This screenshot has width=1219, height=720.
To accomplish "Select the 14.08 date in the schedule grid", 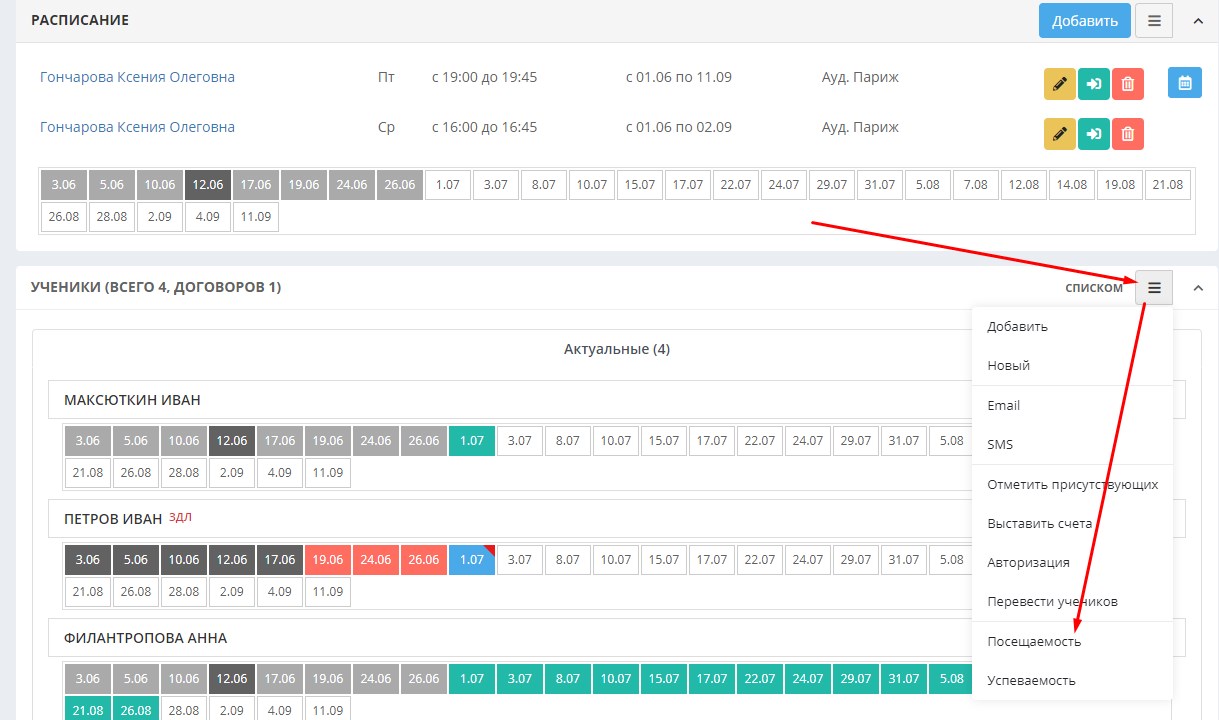I will (x=1072, y=185).
